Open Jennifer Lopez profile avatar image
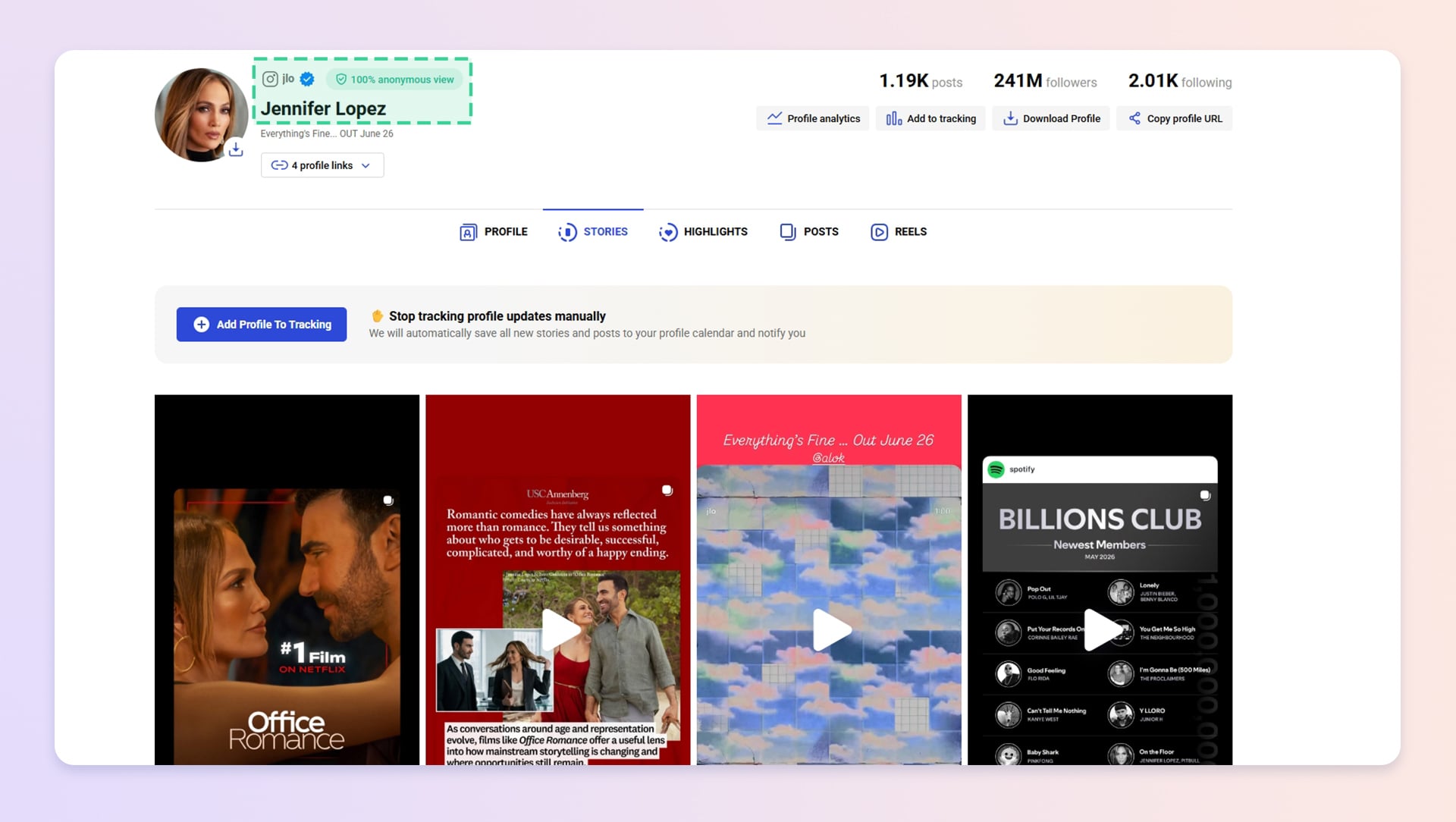This screenshot has height=822, width=1456. click(201, 115)
